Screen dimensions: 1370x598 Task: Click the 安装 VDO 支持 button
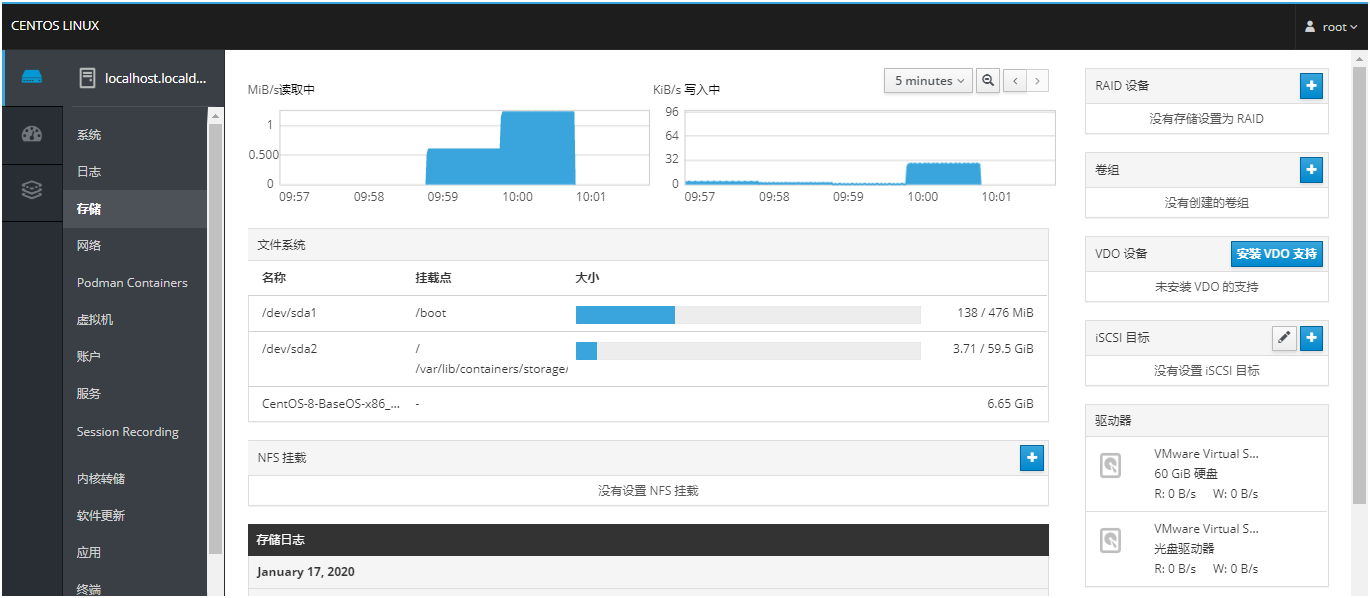[1276, 254]
